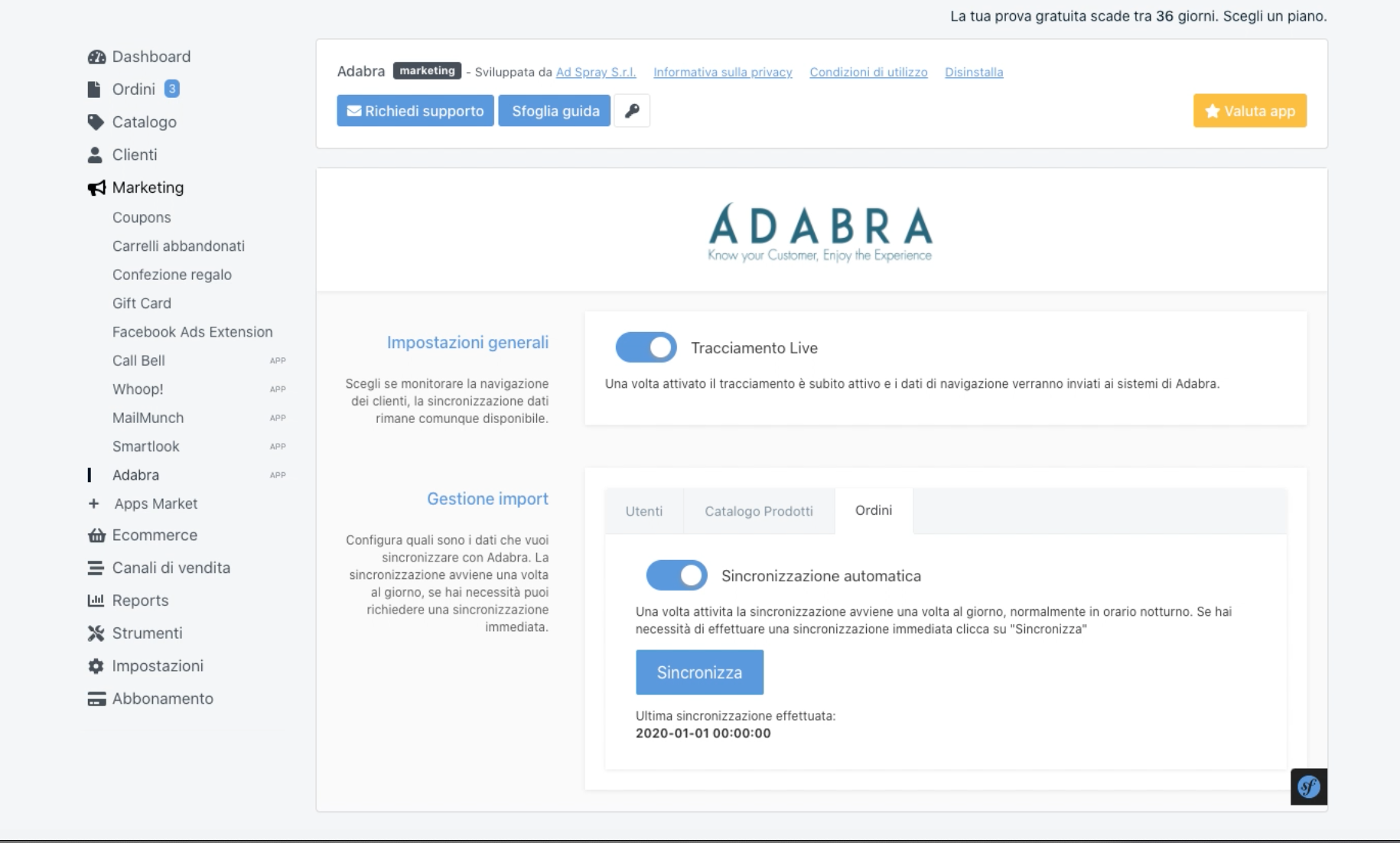
Task: Click the orders badge showing 3
Action: pyautogui.click(x=172, y=89)
